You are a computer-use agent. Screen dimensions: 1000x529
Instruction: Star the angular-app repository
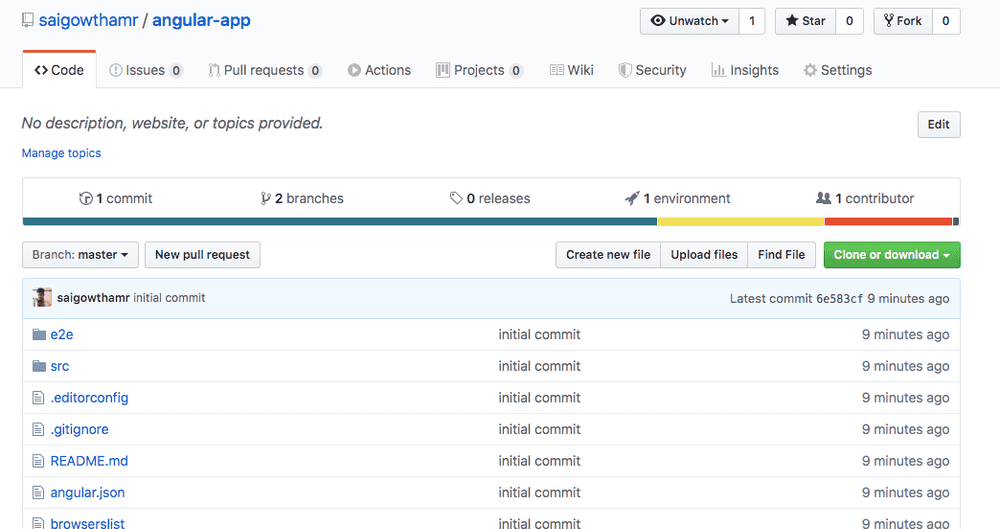(805, 21)
